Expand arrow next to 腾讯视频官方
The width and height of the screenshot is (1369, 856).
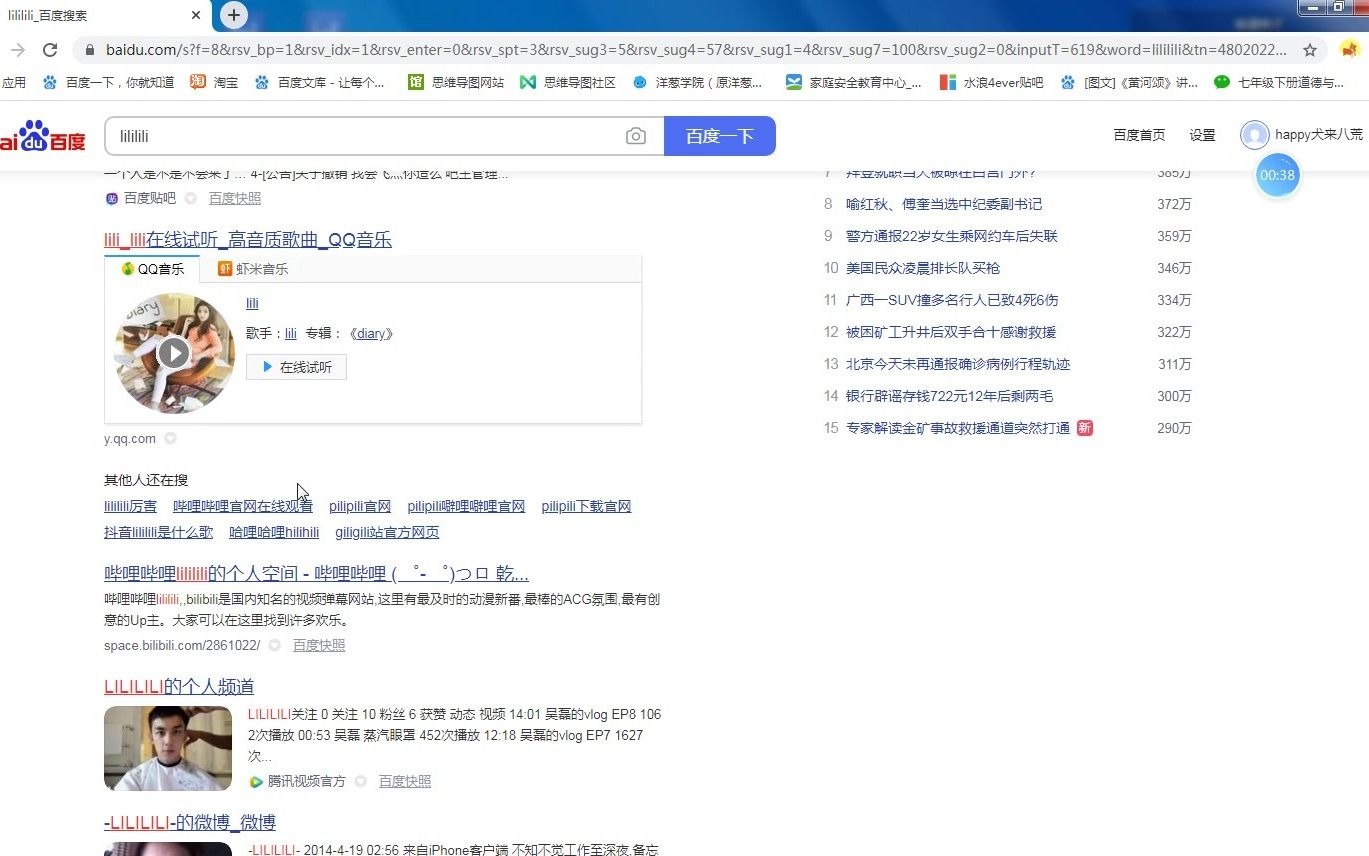[x=360, y=781]
